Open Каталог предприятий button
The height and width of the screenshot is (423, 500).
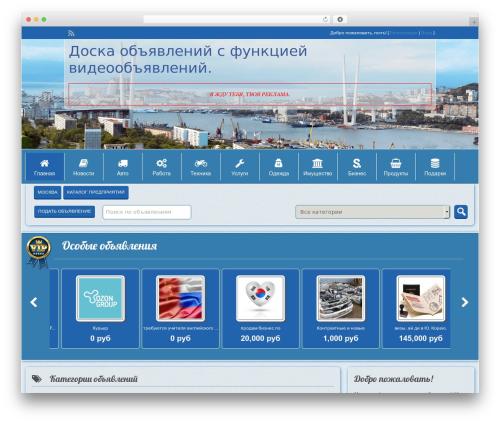click(96, 192)
